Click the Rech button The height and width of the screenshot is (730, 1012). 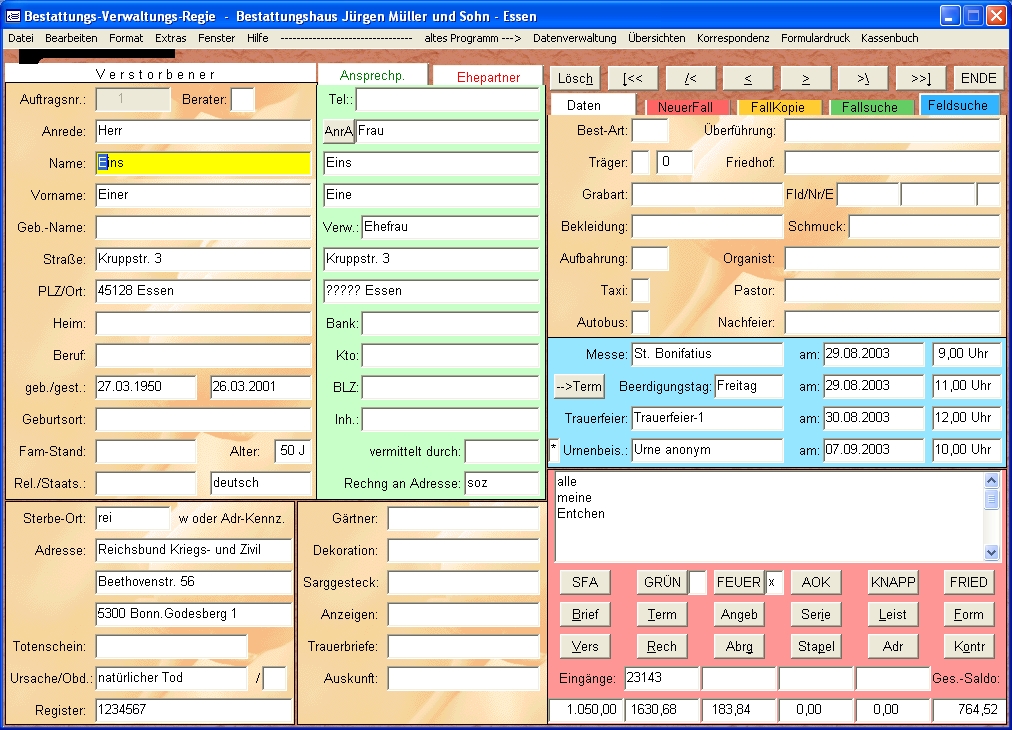pyautogui.click(x=662, y=646)
